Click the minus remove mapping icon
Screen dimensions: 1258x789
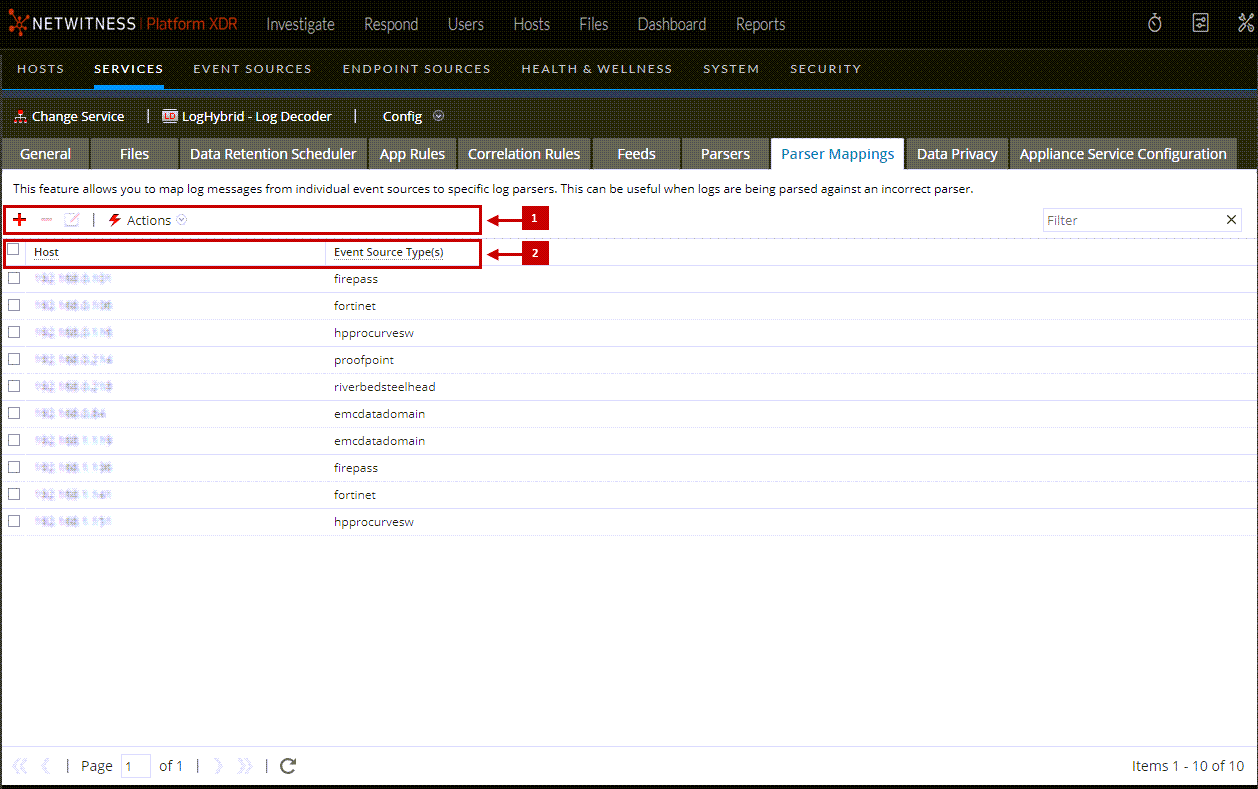46,220
